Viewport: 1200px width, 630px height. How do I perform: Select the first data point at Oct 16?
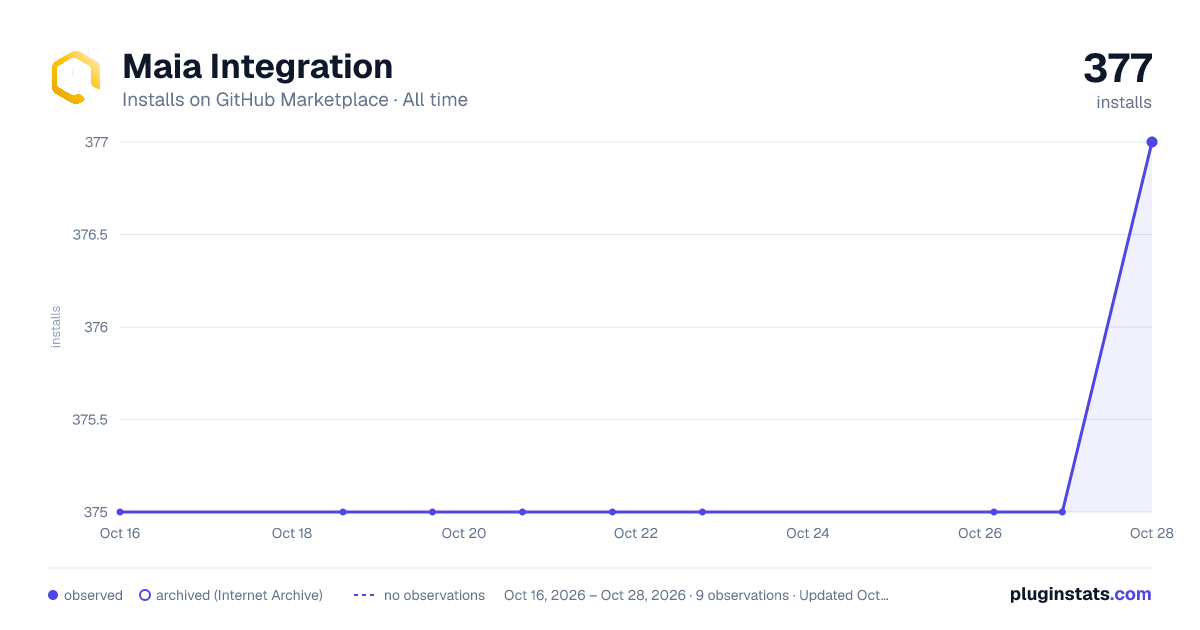coord(120,512)
